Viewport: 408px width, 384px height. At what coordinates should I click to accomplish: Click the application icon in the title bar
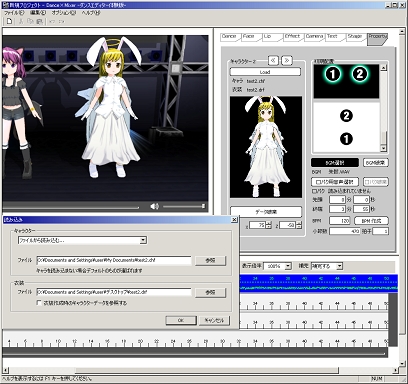pos(5,5)
